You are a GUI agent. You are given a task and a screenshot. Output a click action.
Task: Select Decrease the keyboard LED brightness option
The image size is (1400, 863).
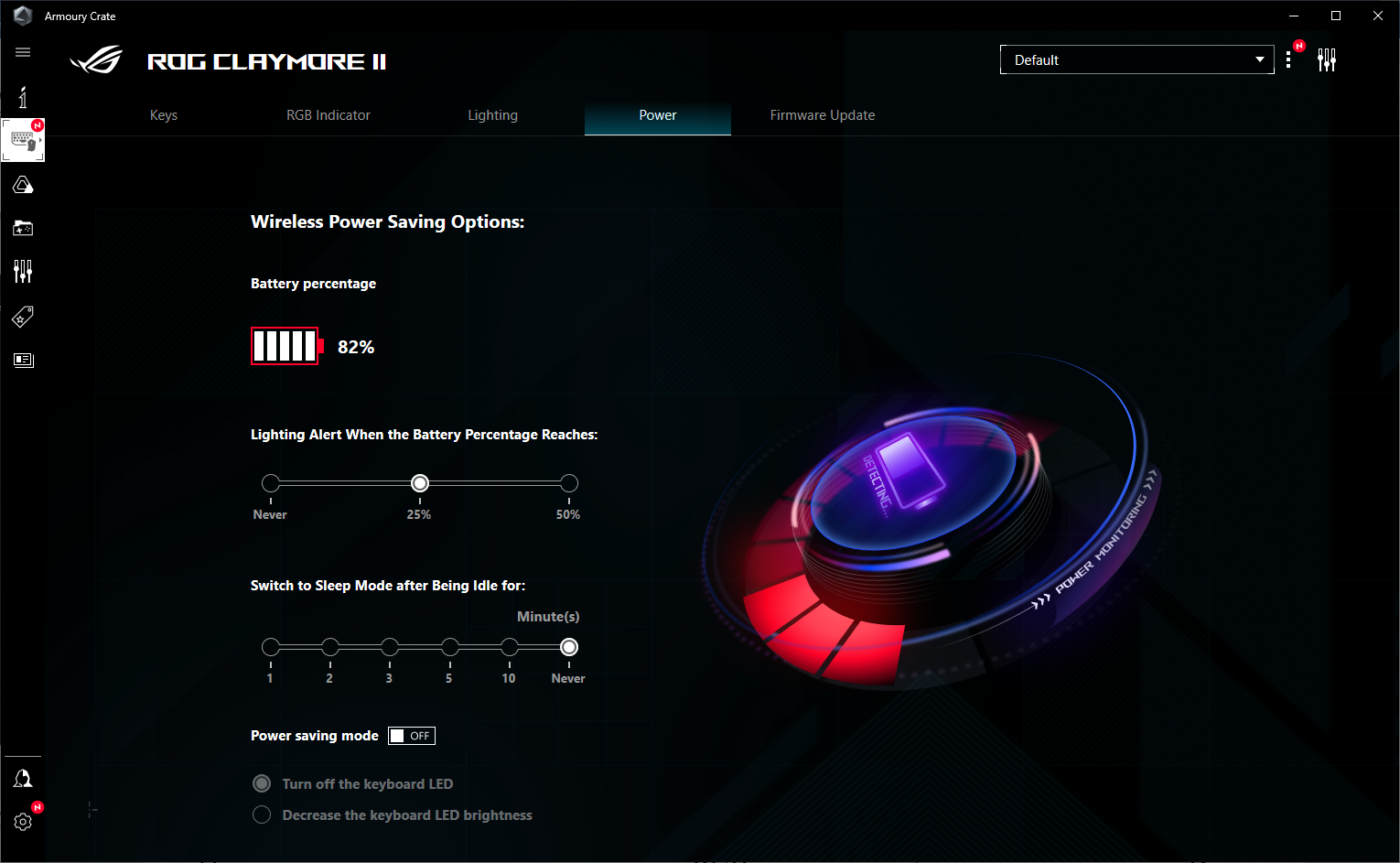click(x=262, y=814)
